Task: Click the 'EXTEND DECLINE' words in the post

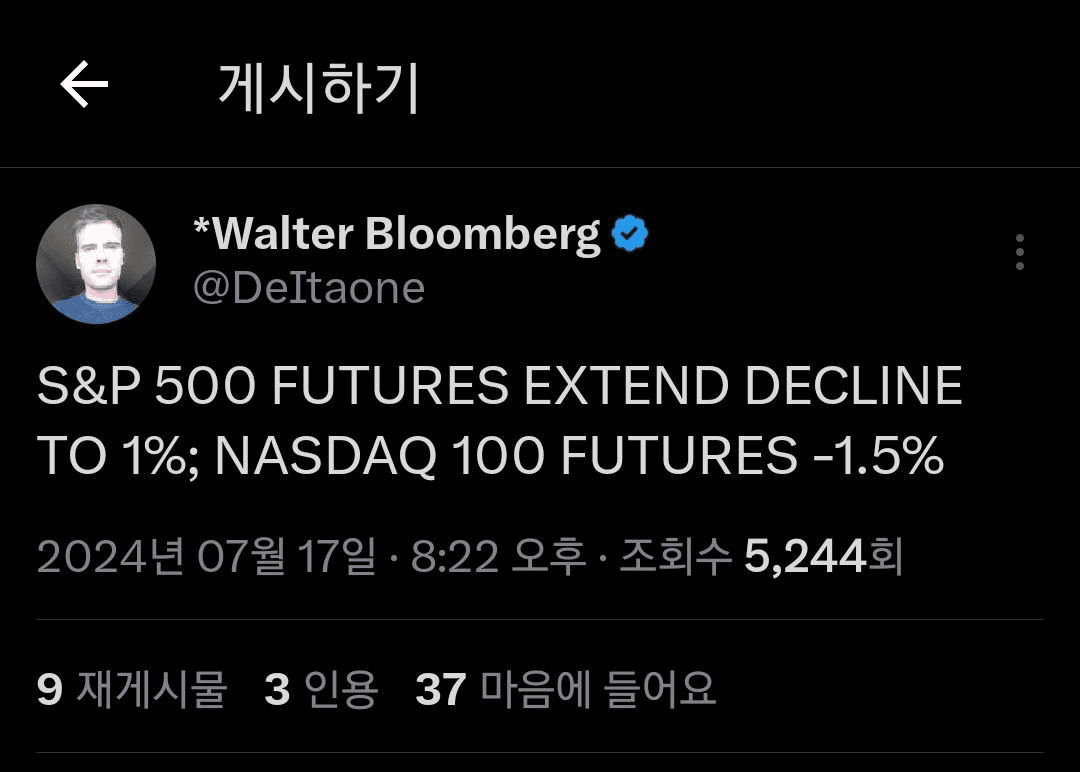Action: (x=743, y=386)
